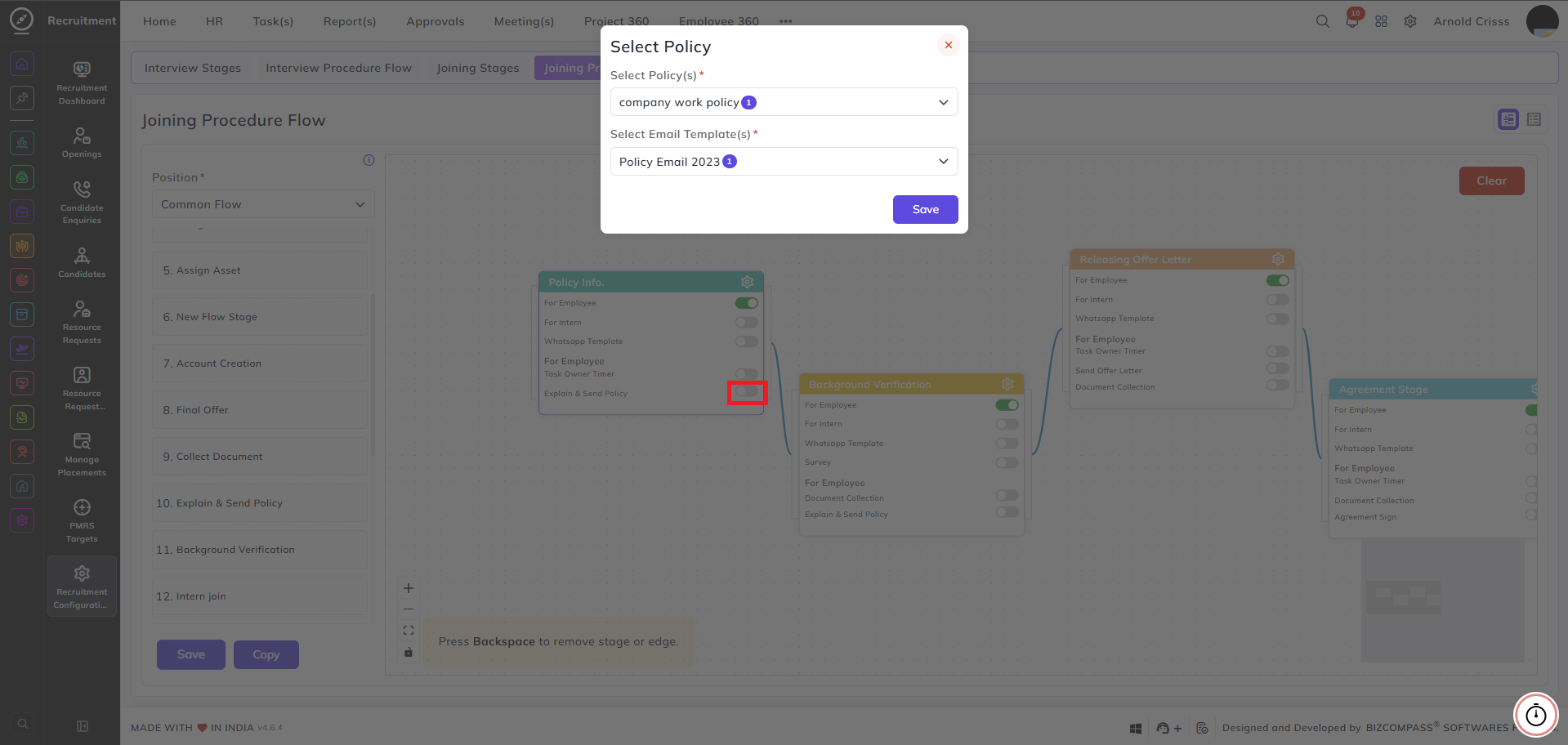Save the selected policy in the dialog
Viewport: 1568px width, 745px height.
[925, 209]
